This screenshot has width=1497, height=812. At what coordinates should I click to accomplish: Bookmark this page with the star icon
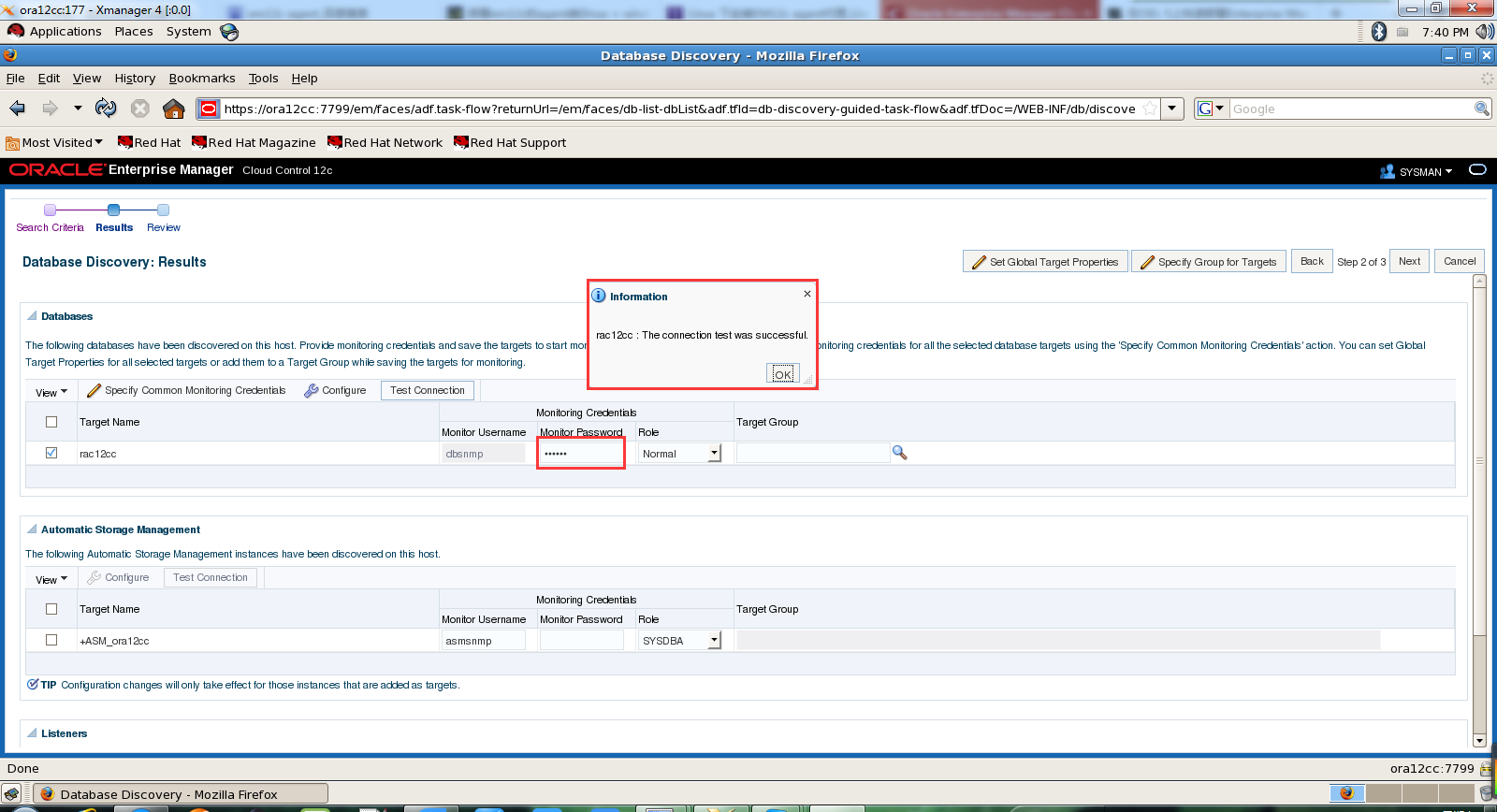pos(1150,109)
